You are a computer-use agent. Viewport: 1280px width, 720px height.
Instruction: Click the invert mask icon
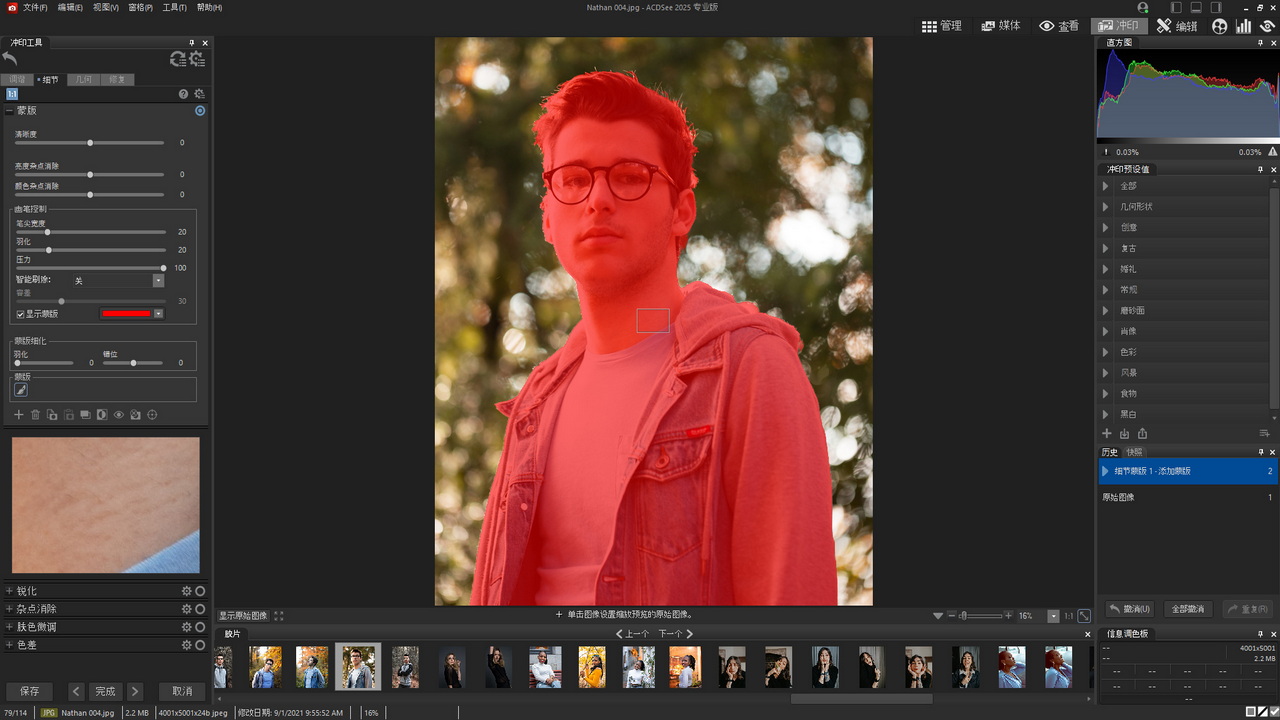tap(102, 415)
